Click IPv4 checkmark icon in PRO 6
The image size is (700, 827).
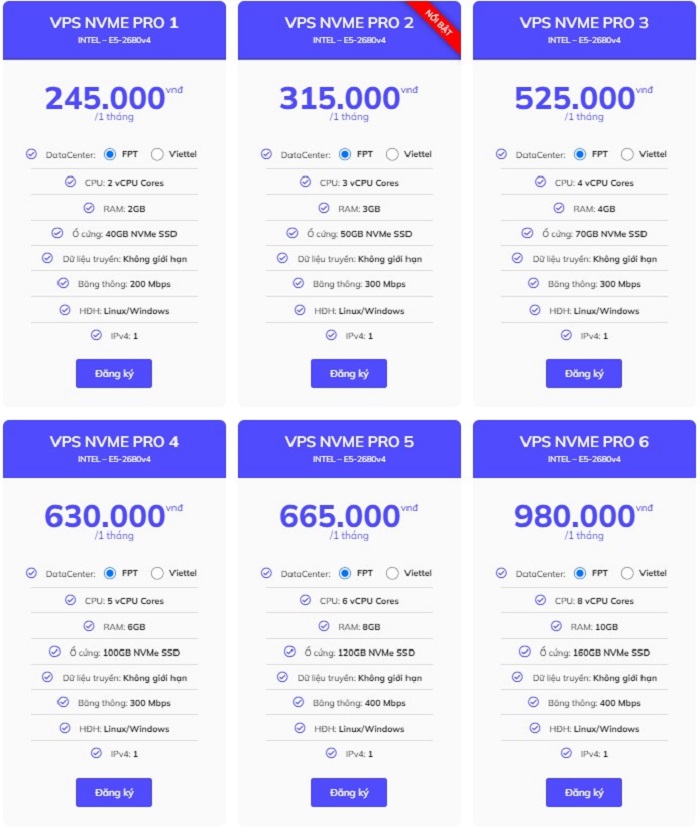(x=566, y=753)
